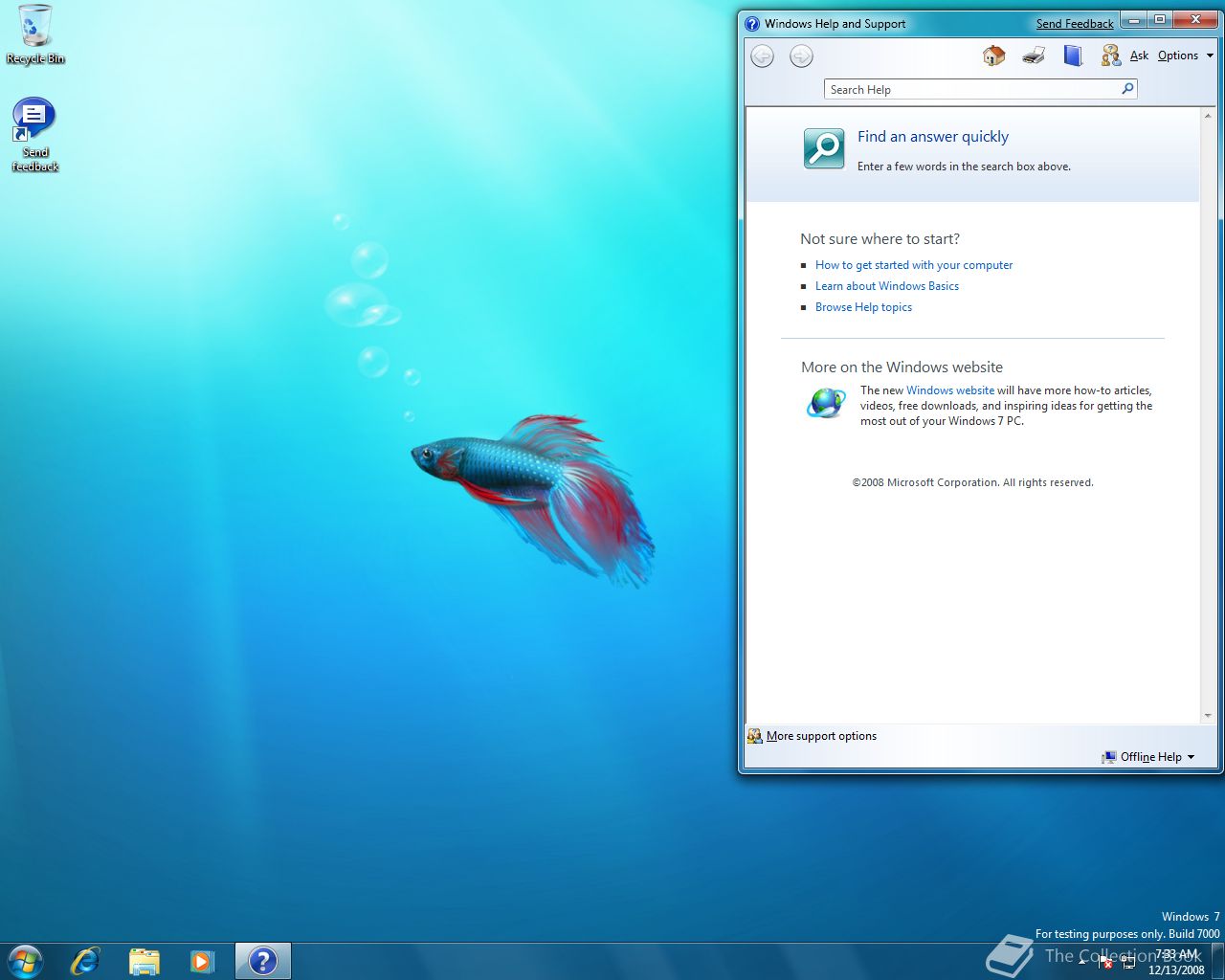Click the Ask icon for more support

[x=1110, y=56]
